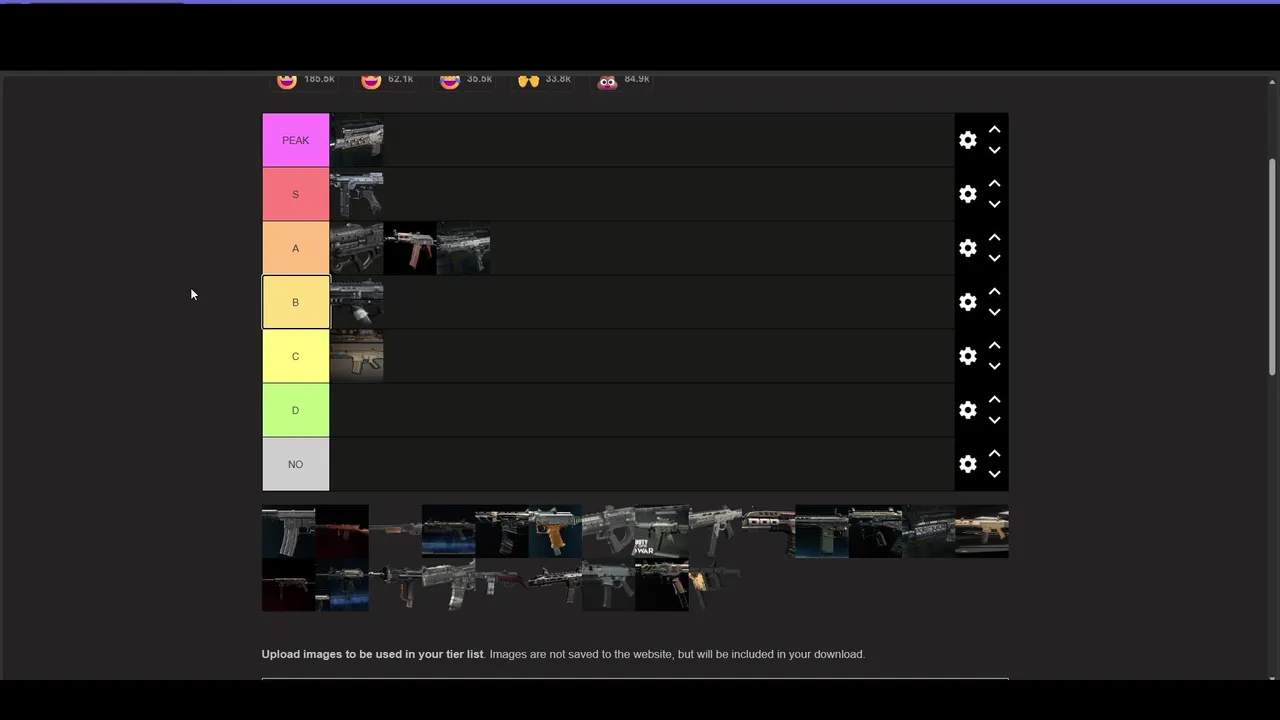Move the NO tier row up
Viewport: 1280px width, 720px height.
994,454
